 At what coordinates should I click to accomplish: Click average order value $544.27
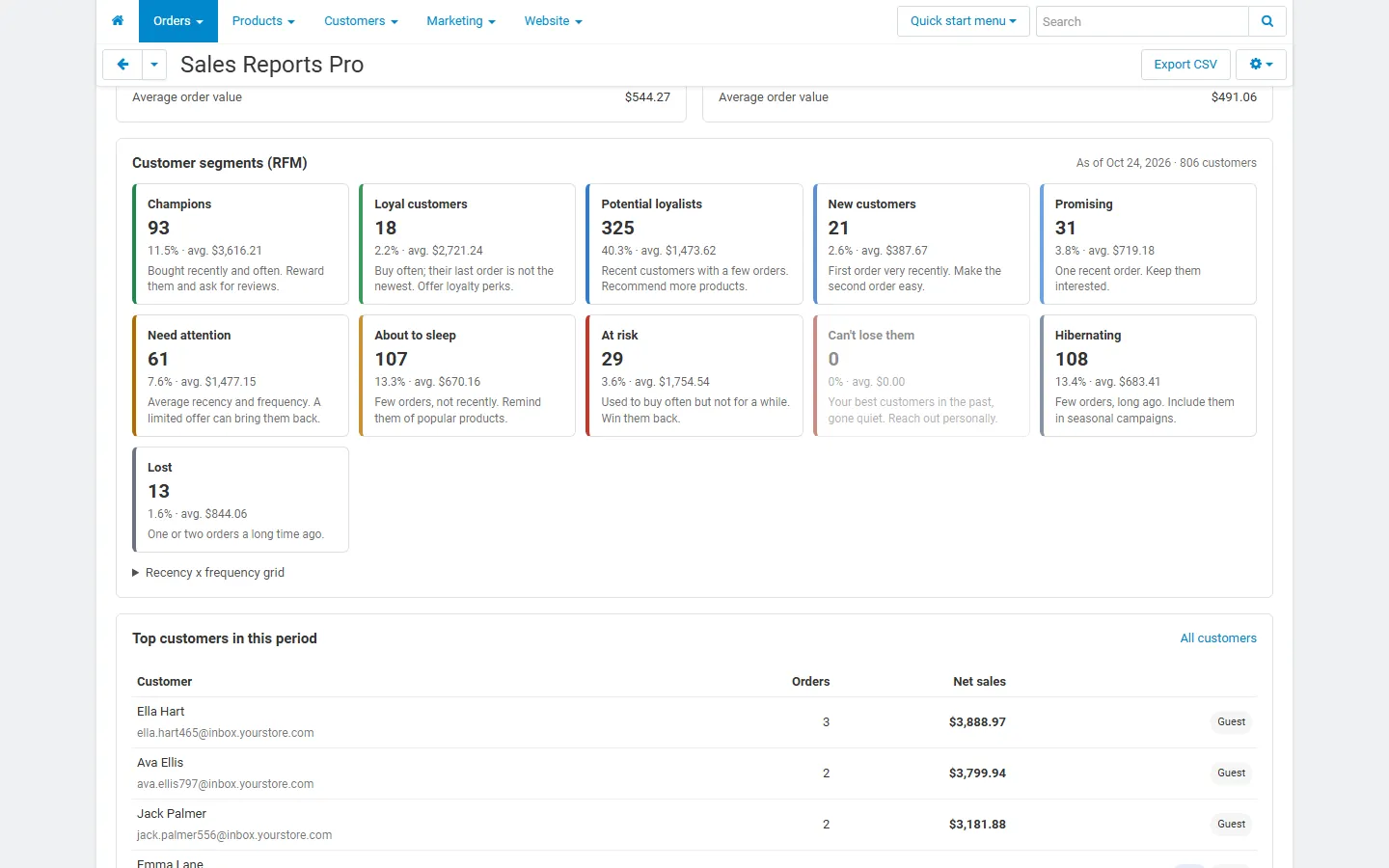click(647, 97)
